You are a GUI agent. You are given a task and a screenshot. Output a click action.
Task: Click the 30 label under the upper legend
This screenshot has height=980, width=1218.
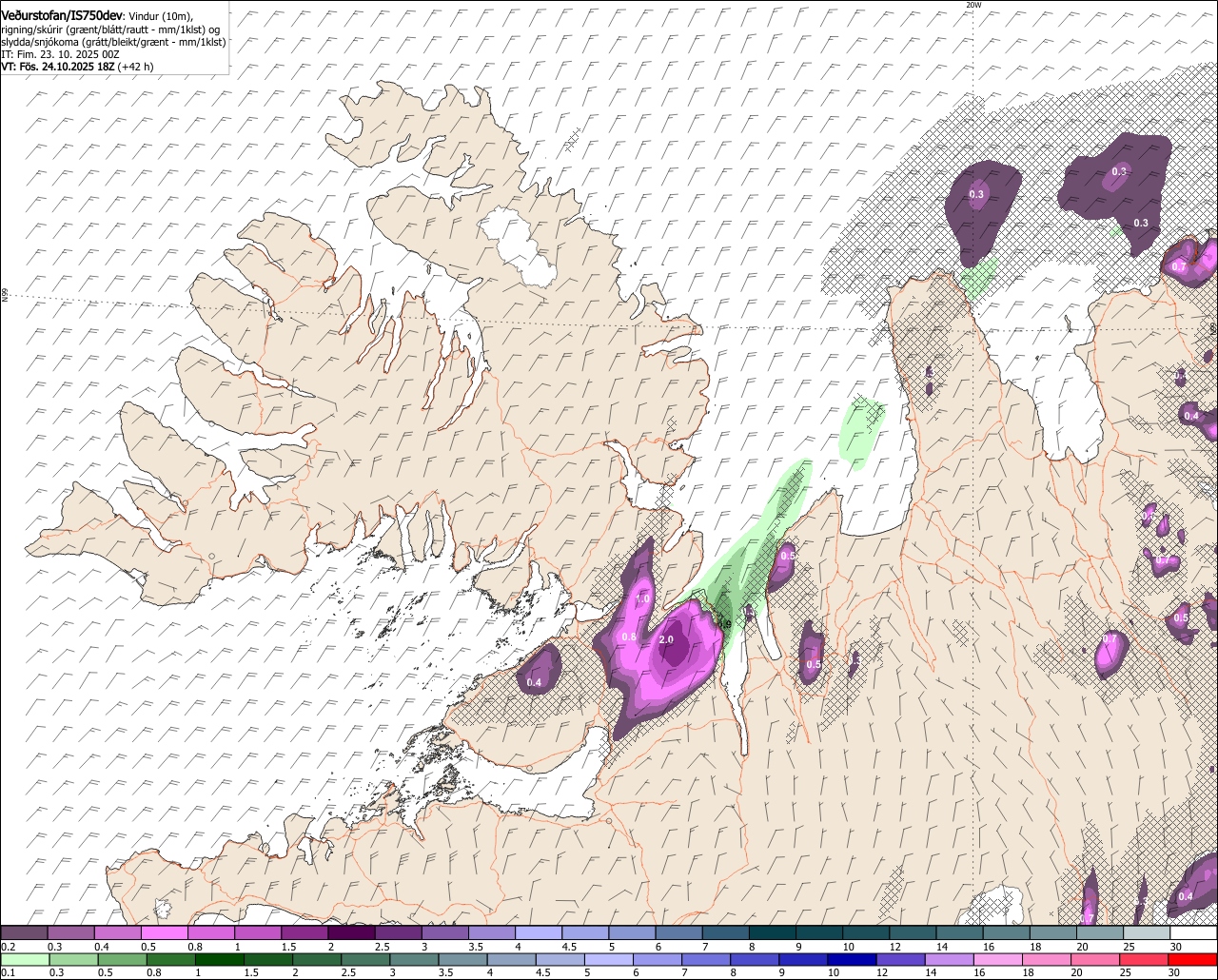pos(1176,947)
